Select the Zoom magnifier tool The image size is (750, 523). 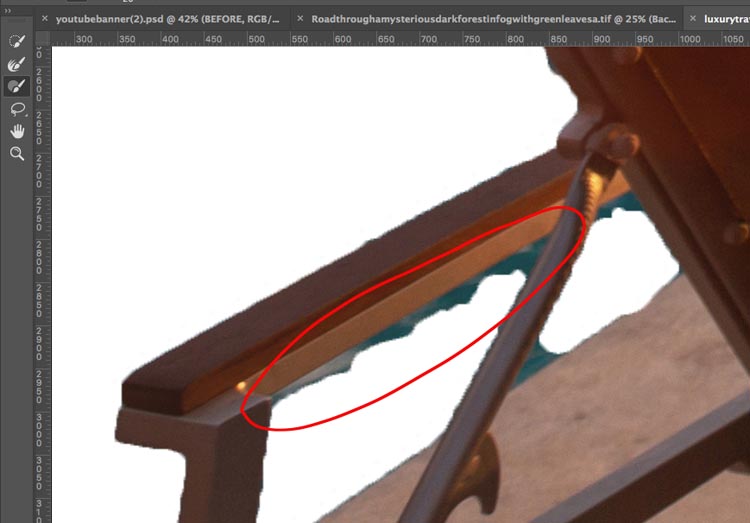tap(17, 154)
